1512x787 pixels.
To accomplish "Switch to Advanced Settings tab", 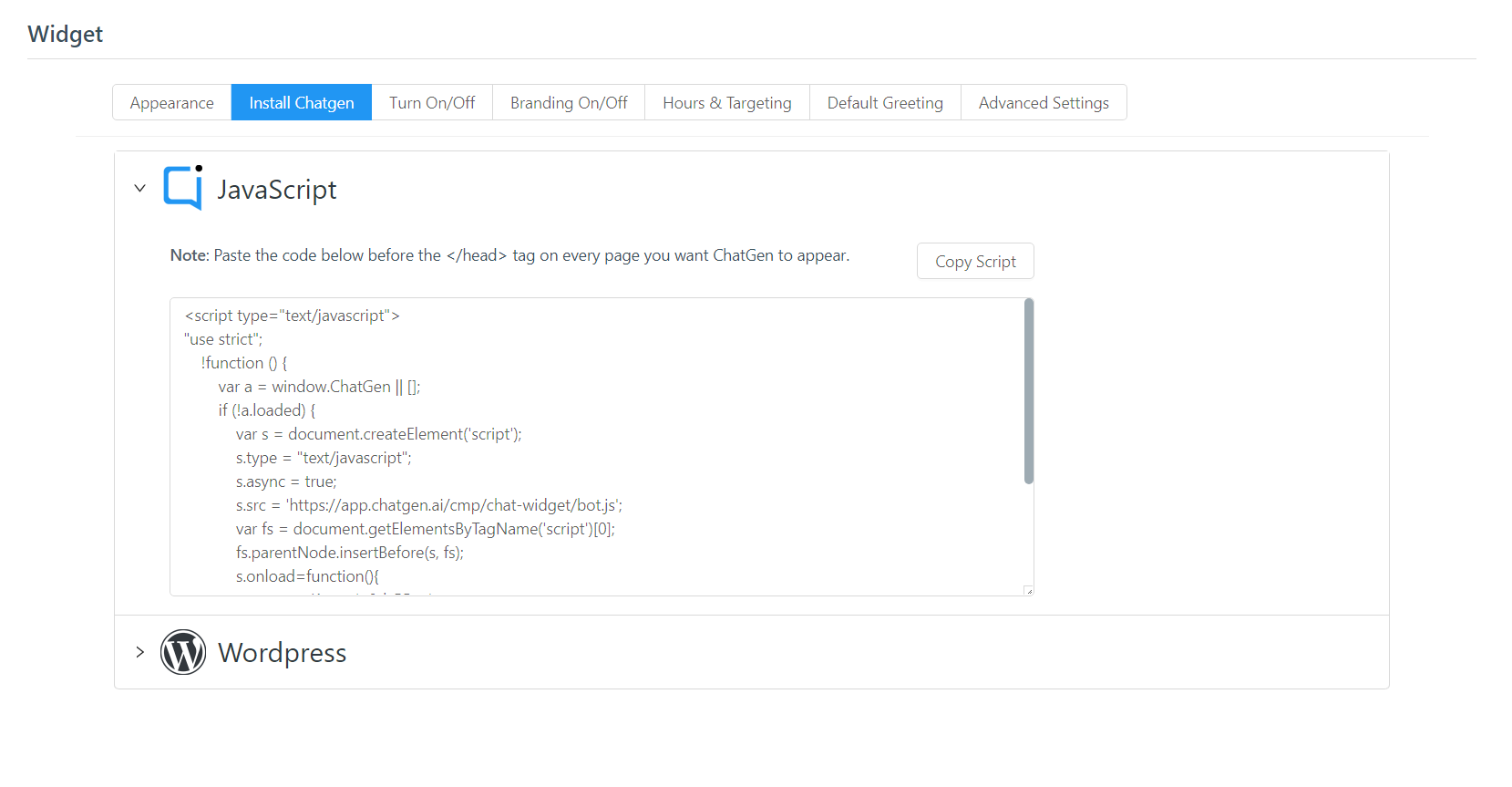I will (1044, 102).
